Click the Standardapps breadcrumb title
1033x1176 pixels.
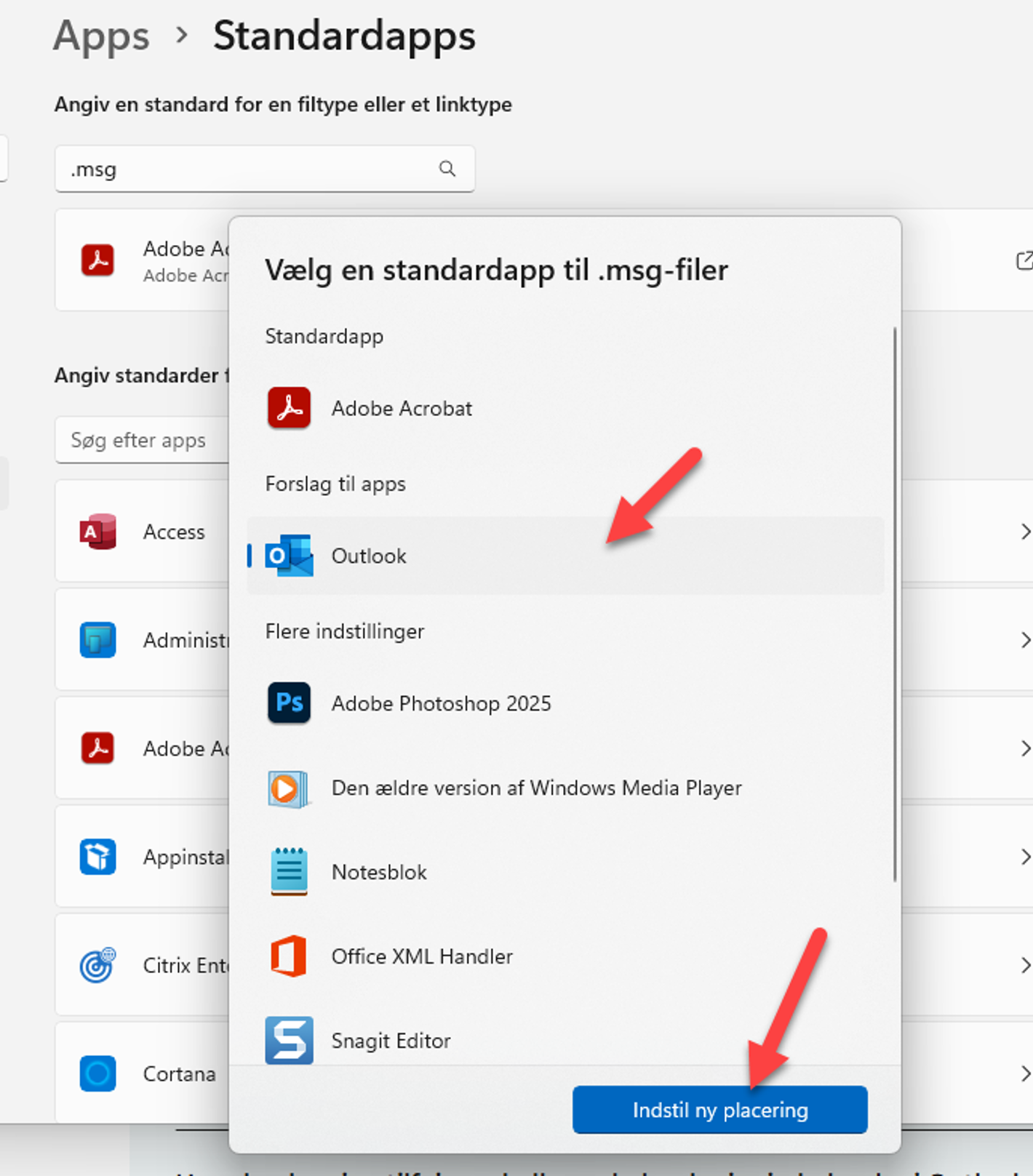pyautogui.click(x=344, y=36)
